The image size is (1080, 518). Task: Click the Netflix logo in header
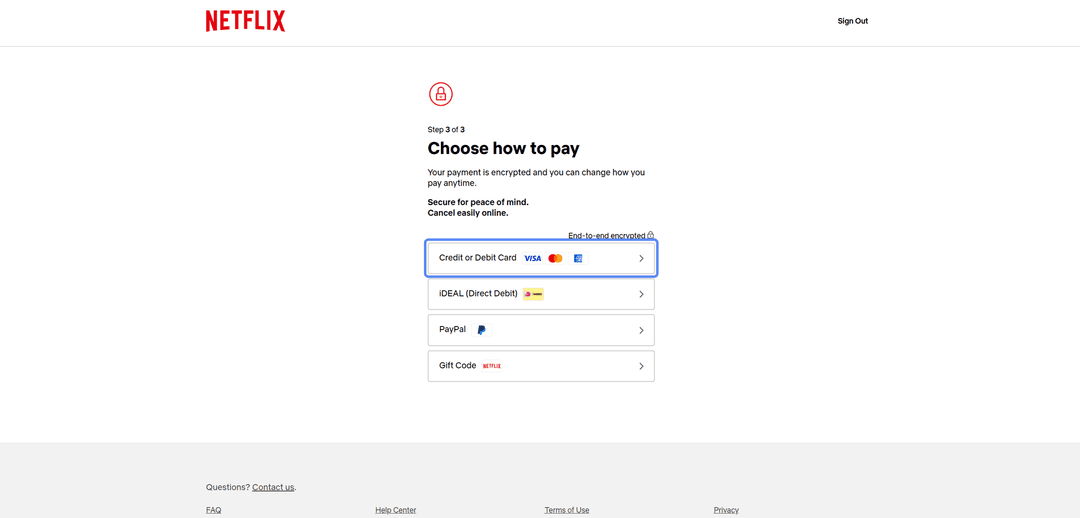click(x=245, y=21)
